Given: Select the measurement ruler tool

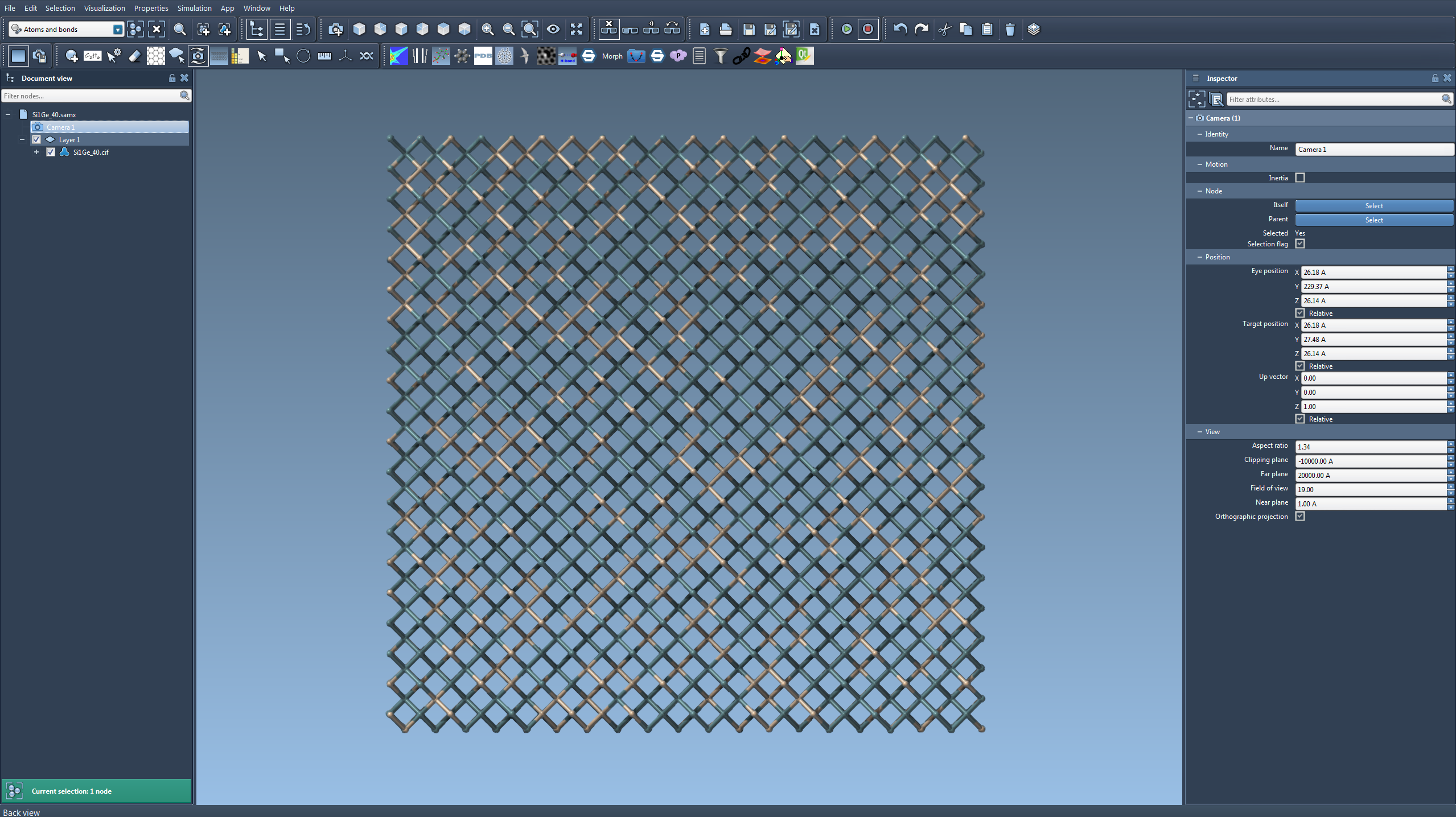Looking at the screenshot, I should coord(324,56).
